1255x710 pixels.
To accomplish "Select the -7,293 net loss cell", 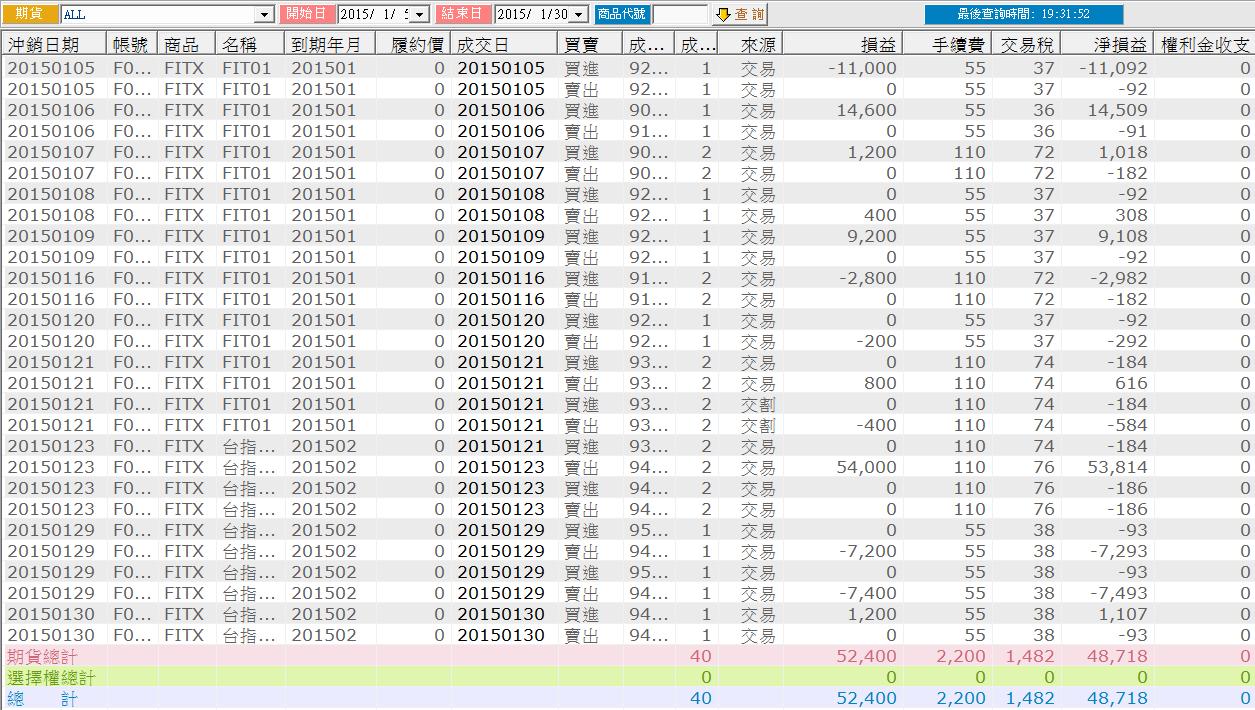I will point(1119,551).
